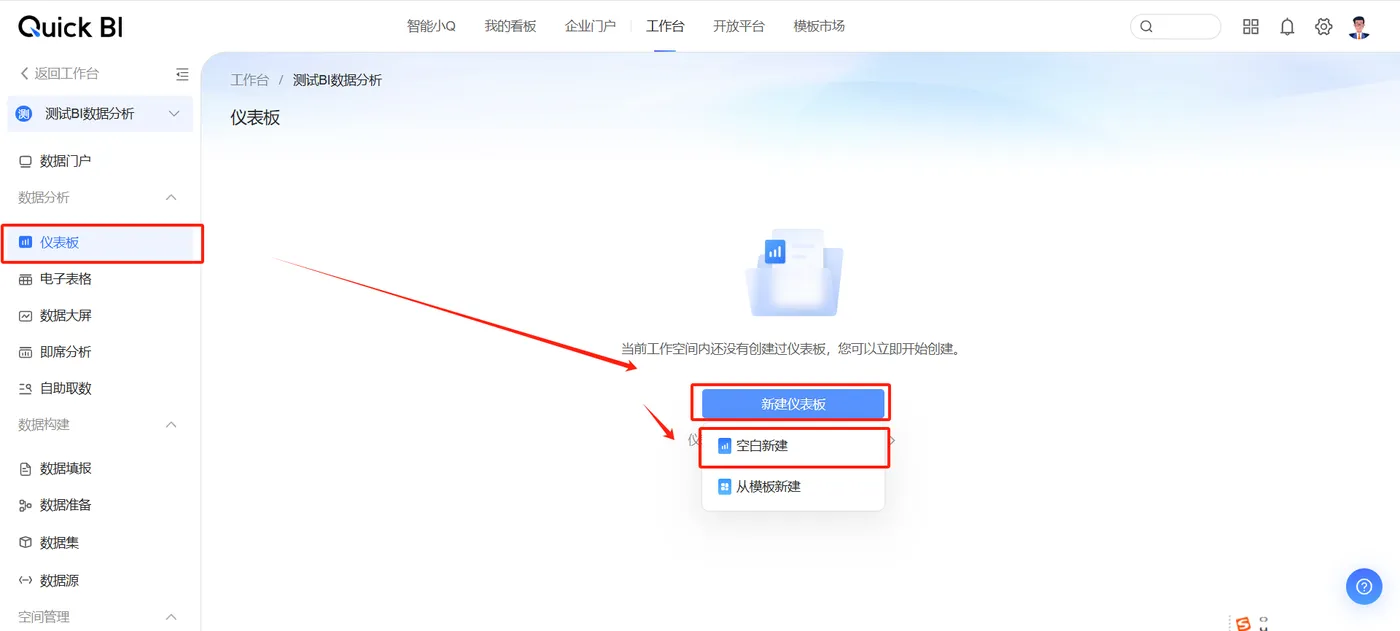Focus the top search input field
The width and height of the screenshot is (1400, 631).
tap(1175, 27)
